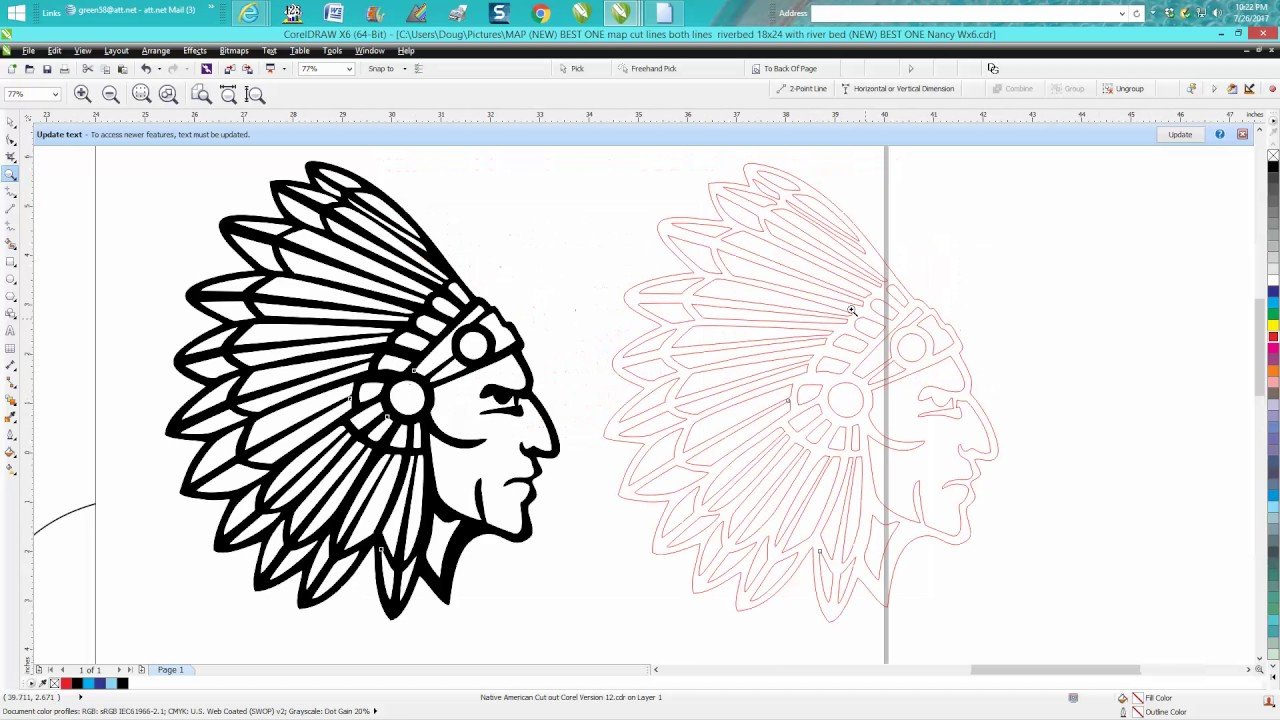1280x720 pixels.
Task: Select the Crop tool in toolbox
Action: 10,157
